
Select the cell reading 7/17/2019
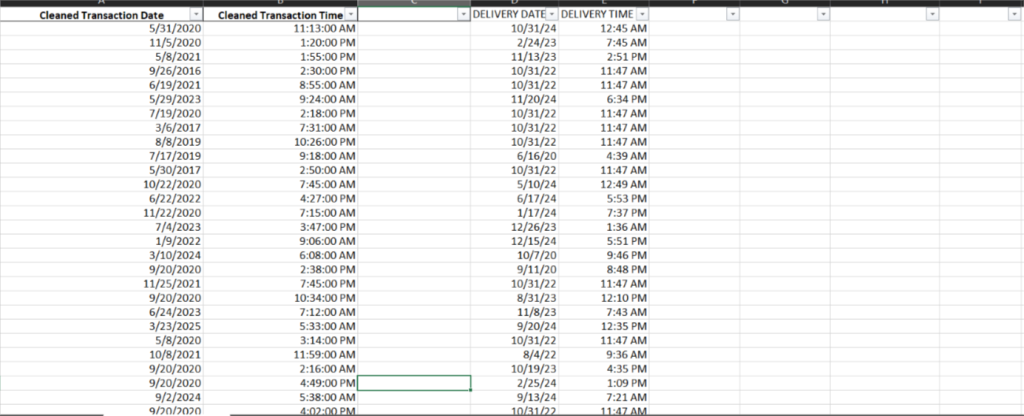pos(102,156)
